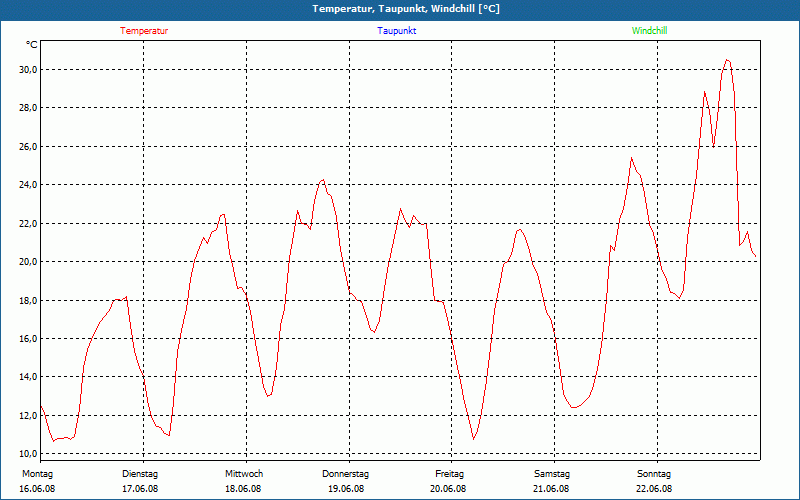Screen dimensions: 800x500
Task: Click the 30,0 axis value
Action: click(x=28, y=69)
